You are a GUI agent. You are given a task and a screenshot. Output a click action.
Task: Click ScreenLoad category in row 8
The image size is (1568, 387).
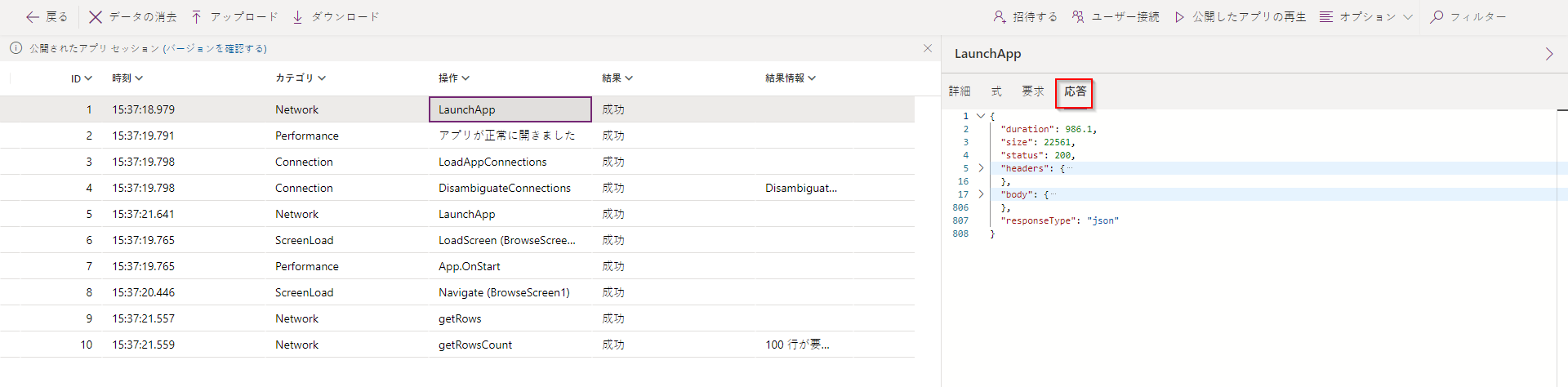pos(304,292)
